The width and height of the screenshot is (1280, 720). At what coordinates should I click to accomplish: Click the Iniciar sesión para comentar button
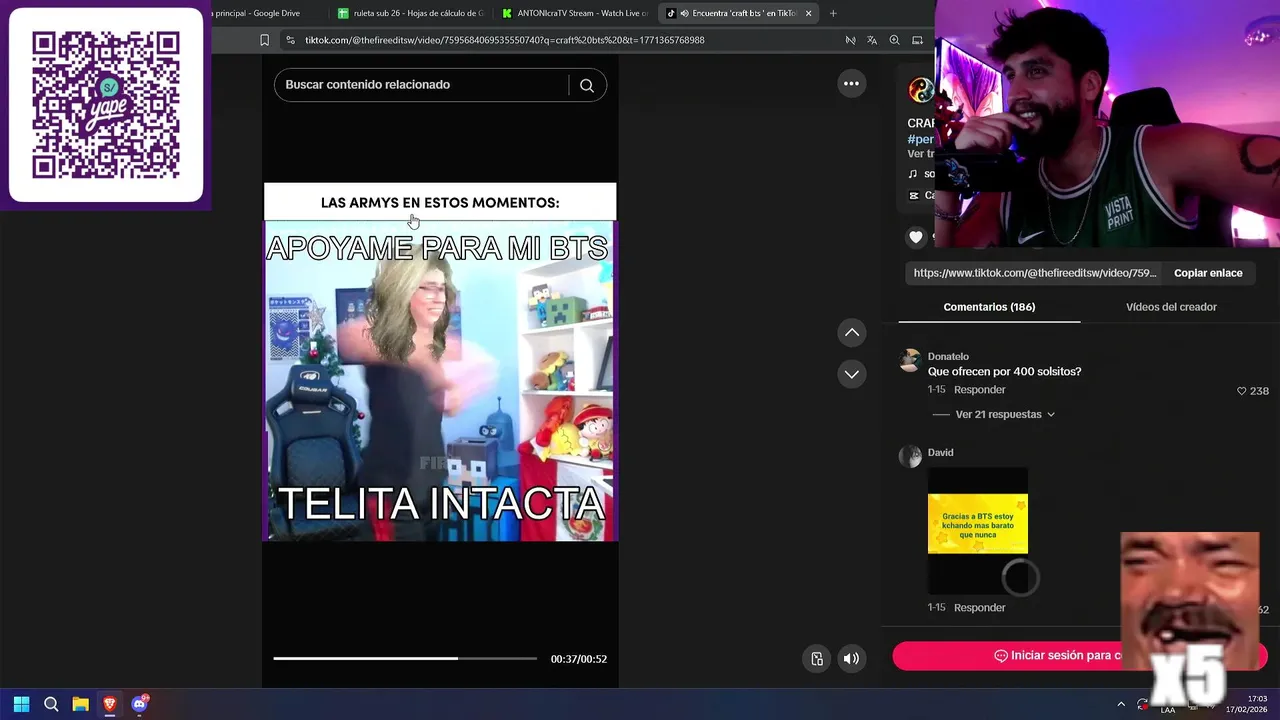[x=1080, y=656]
